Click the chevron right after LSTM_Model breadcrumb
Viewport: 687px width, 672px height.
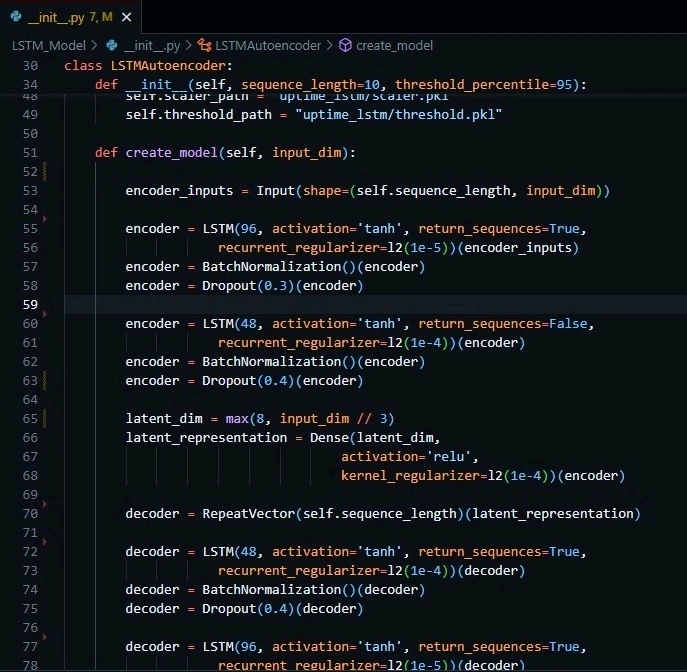[x=95, y=45]
